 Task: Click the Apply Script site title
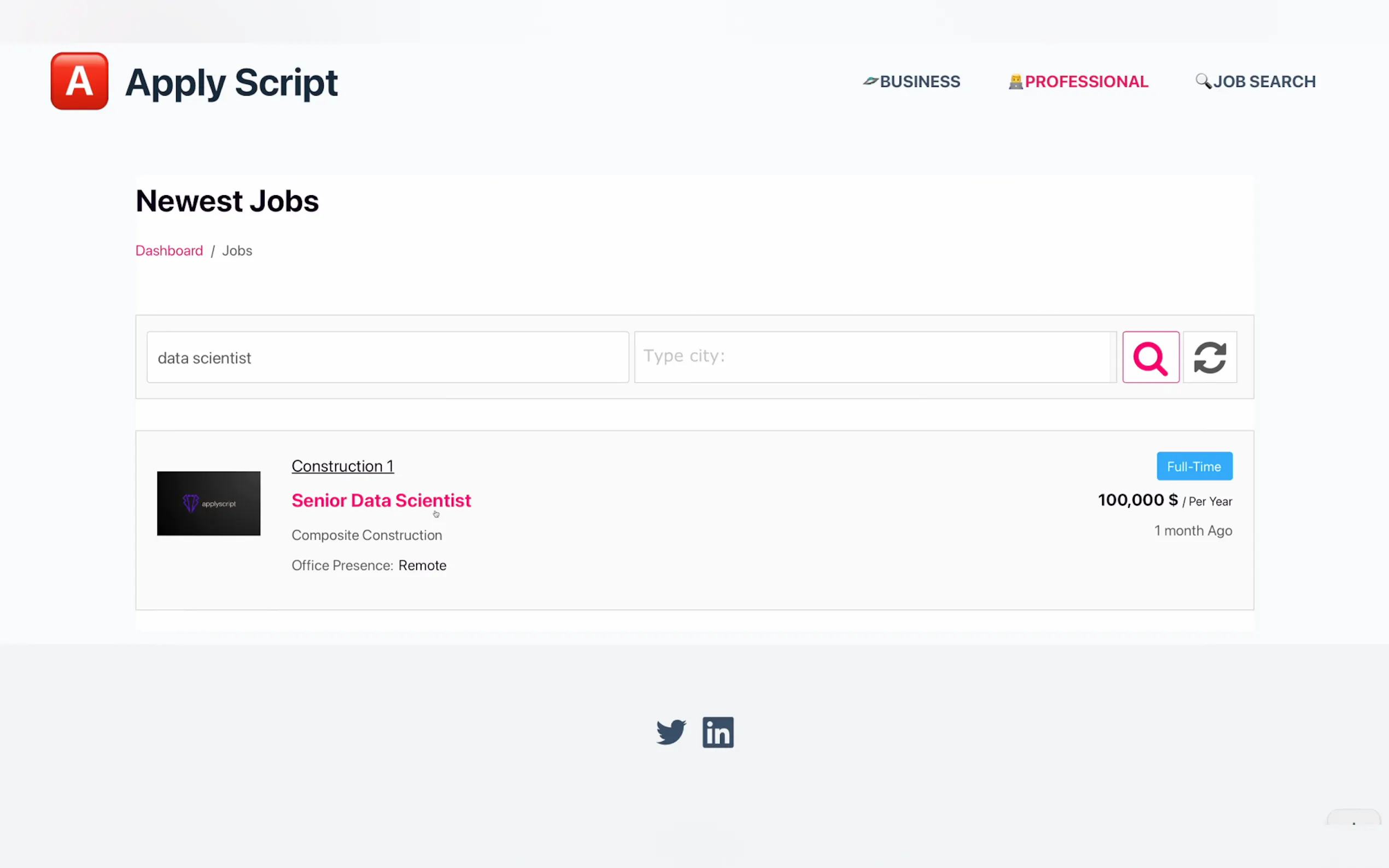pos(231,83)
